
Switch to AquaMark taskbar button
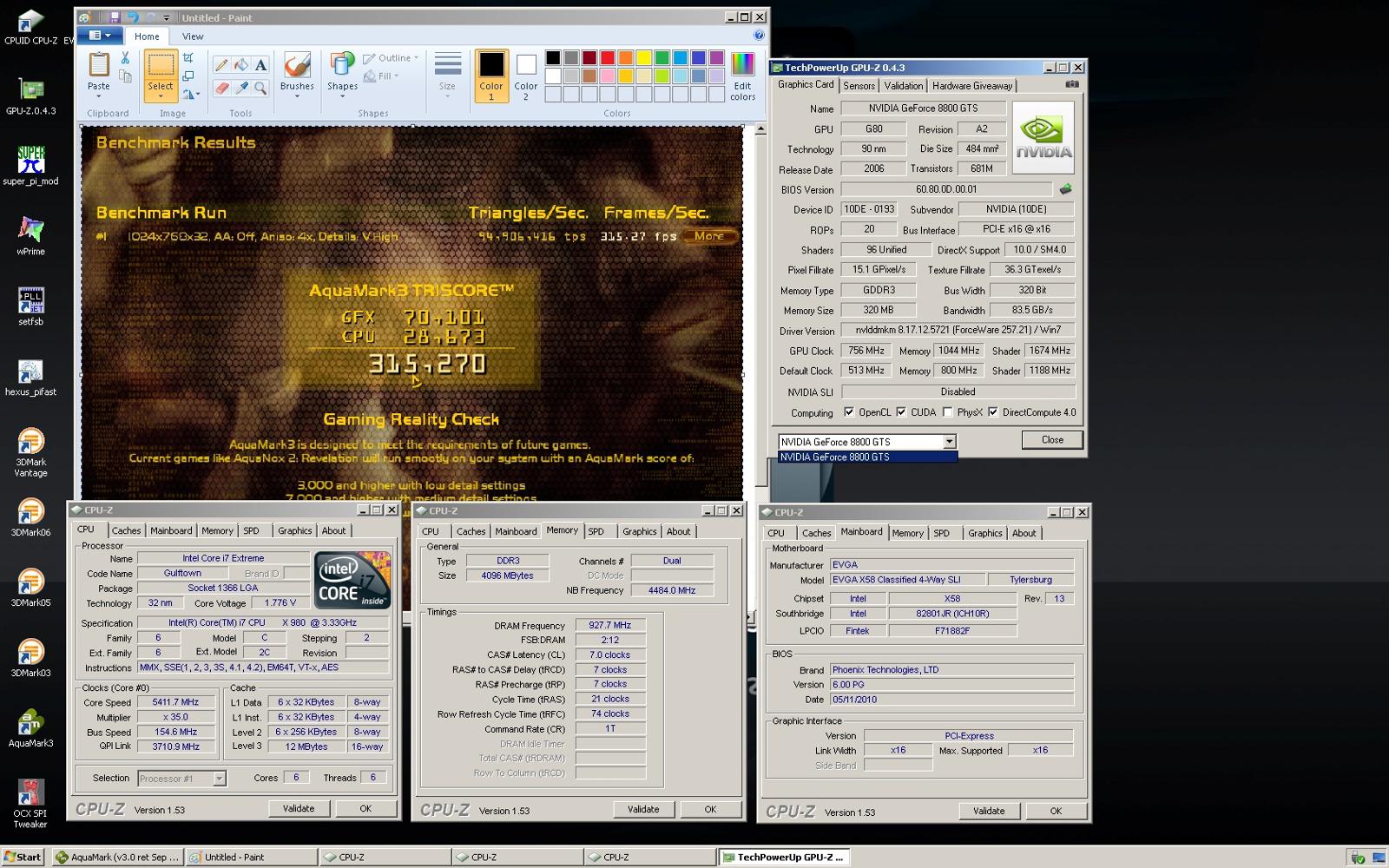coord(118,857)
